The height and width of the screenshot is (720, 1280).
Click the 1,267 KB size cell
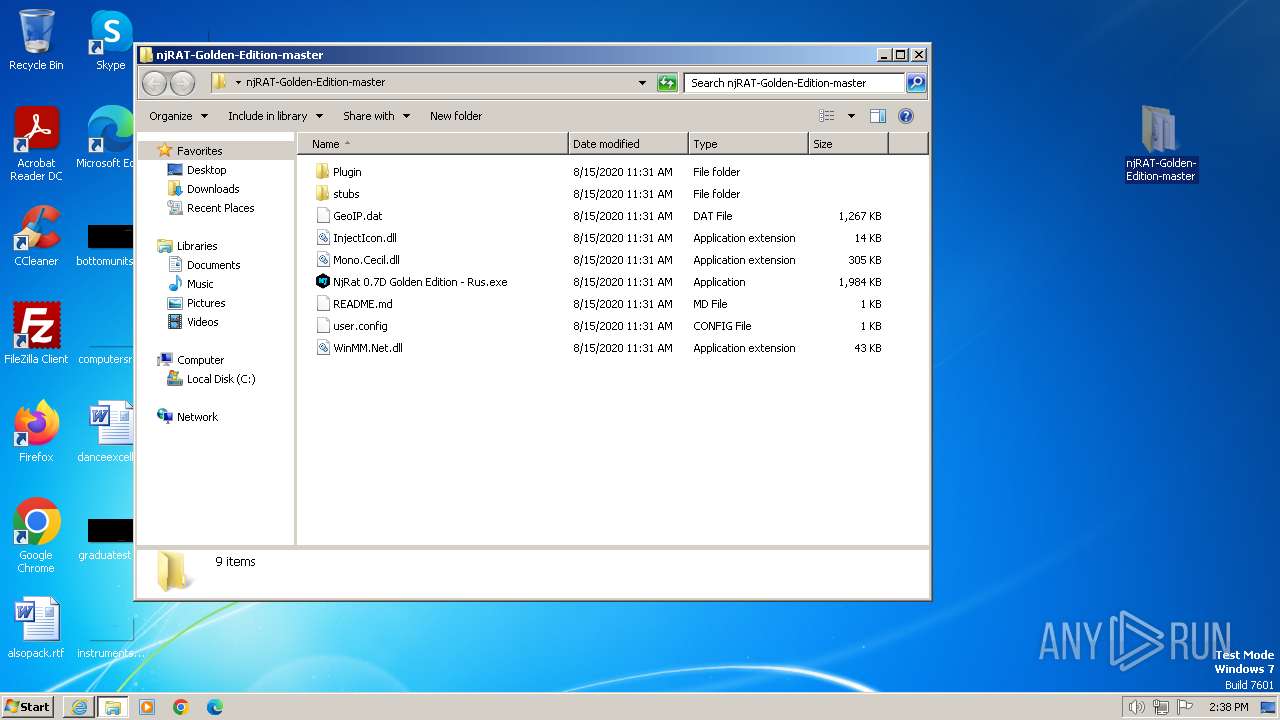pyautogui.click(x=860, y=216)
